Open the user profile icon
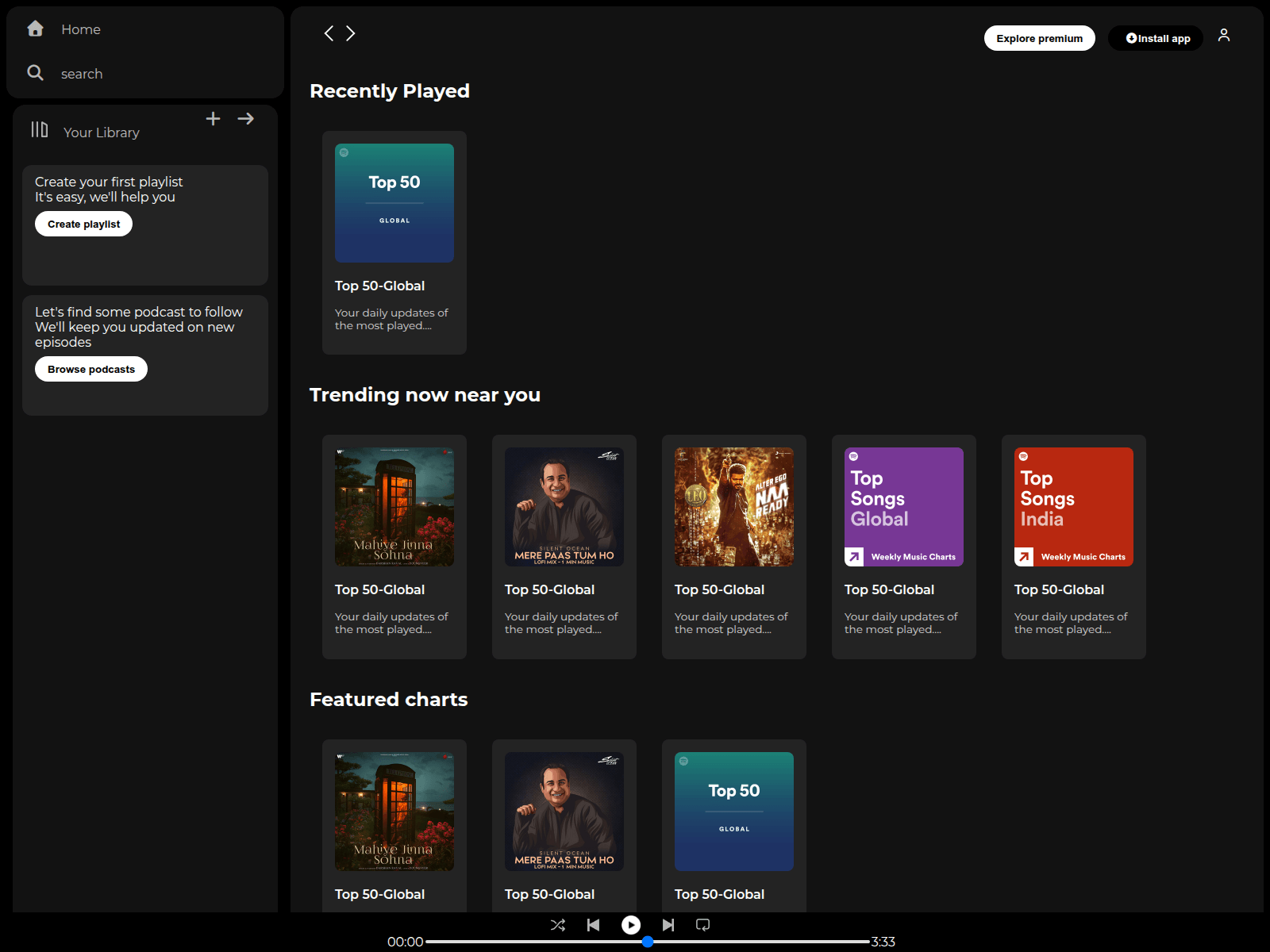 click(1224, 35)
